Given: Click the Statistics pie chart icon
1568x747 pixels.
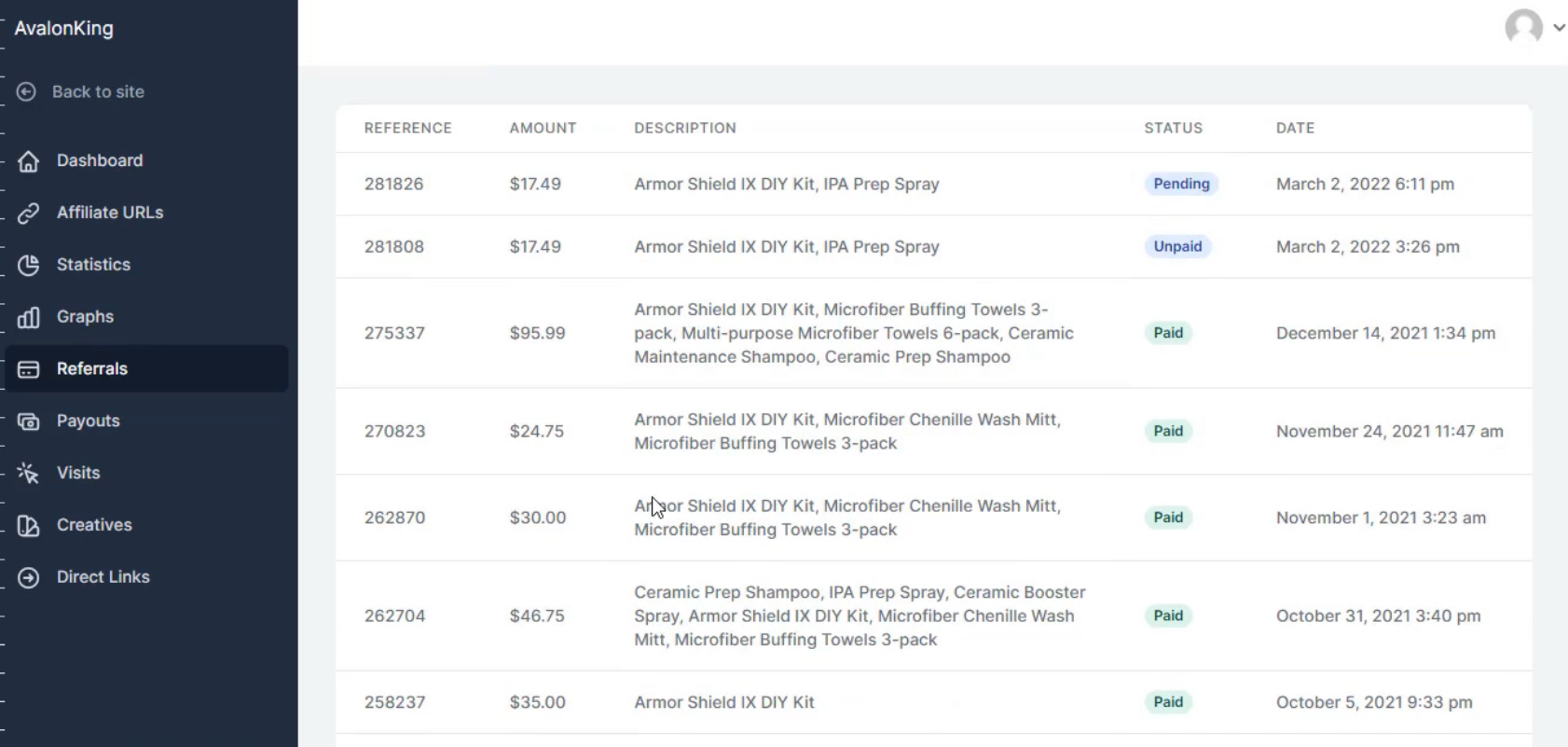Looking at the screenshot, I should point(29,265).
